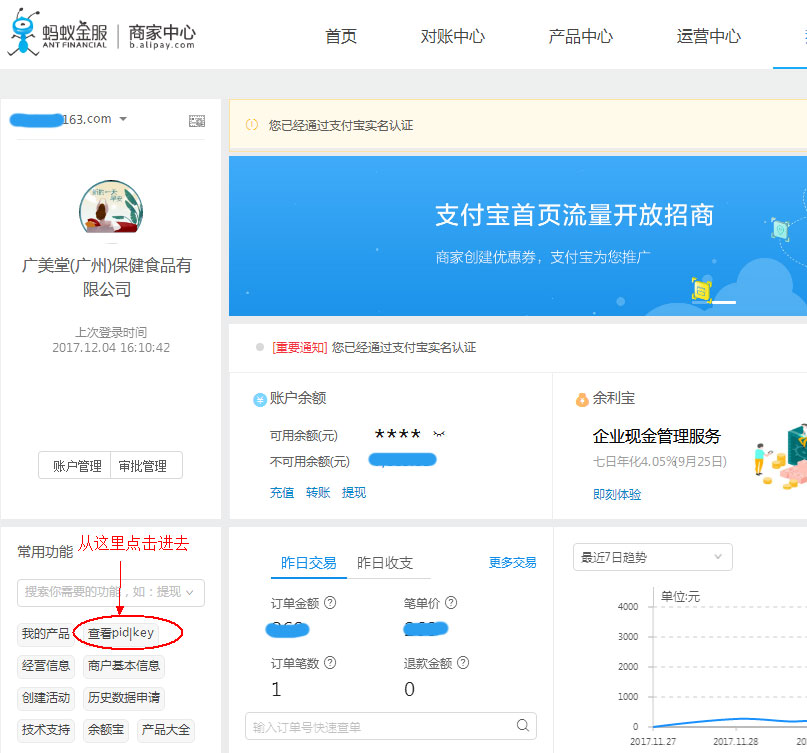
Task: Click the 余额宝 shortcut
Action: tap(106, 730)
